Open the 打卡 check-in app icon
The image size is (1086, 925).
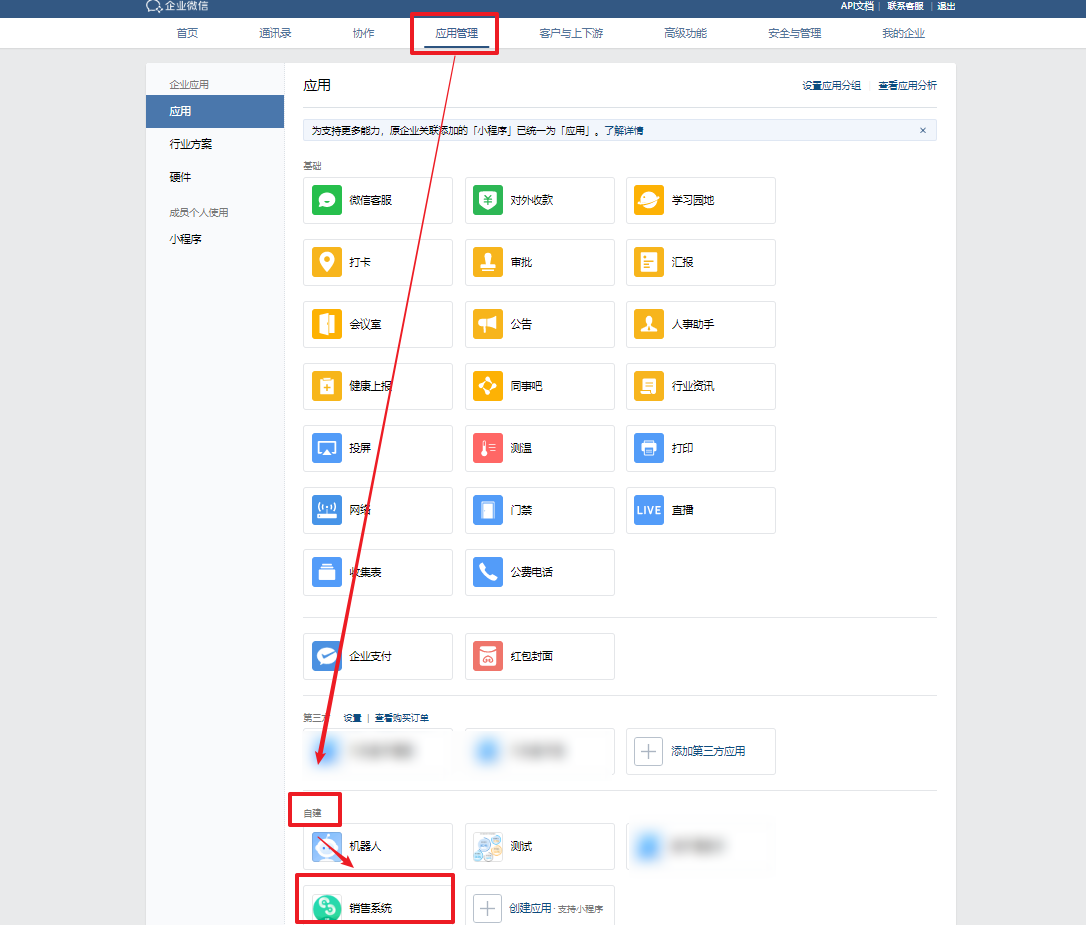(x=326, y=262)
